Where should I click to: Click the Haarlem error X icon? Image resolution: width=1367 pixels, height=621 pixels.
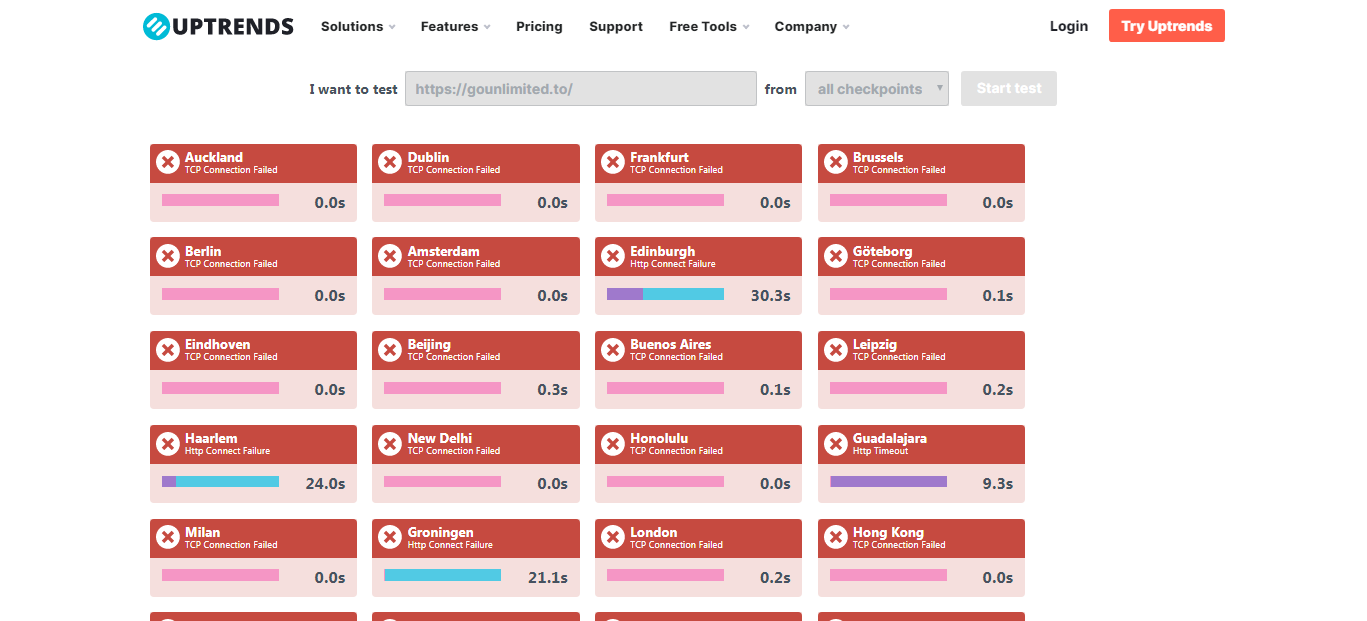pos(167,443)
